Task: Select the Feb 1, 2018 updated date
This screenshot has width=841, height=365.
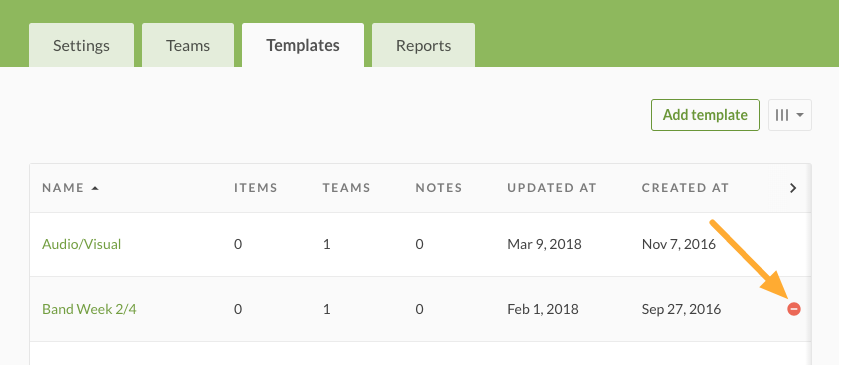Action: tap(543, 309)
